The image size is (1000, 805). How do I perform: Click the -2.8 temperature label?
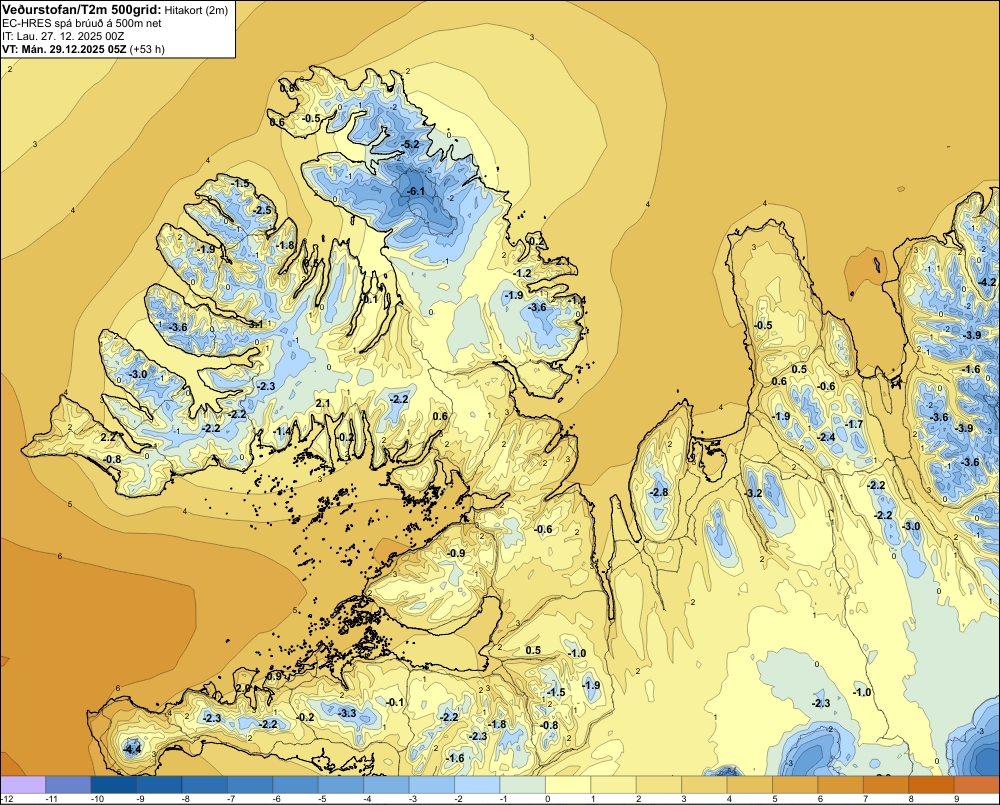click(659, 492)
